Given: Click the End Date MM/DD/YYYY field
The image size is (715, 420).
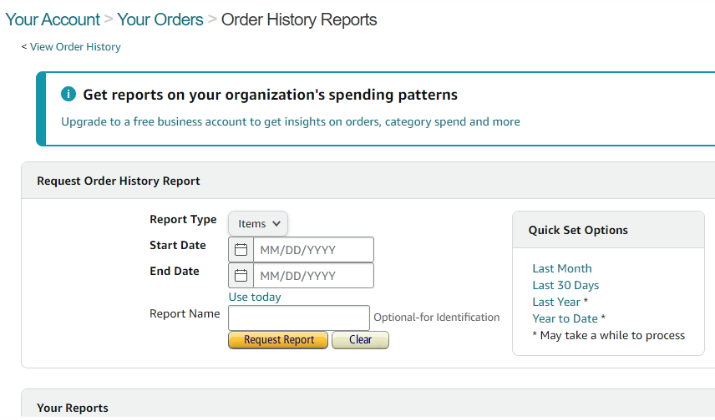Looking at the screenshot, I should (313, 275).
